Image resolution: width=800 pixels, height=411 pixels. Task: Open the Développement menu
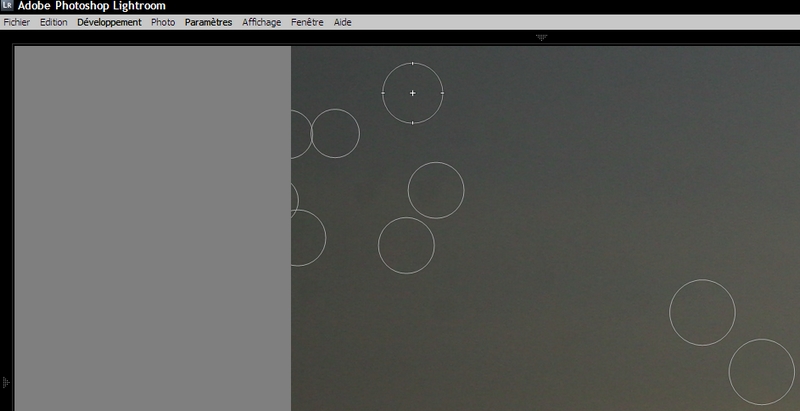point(109,22)
